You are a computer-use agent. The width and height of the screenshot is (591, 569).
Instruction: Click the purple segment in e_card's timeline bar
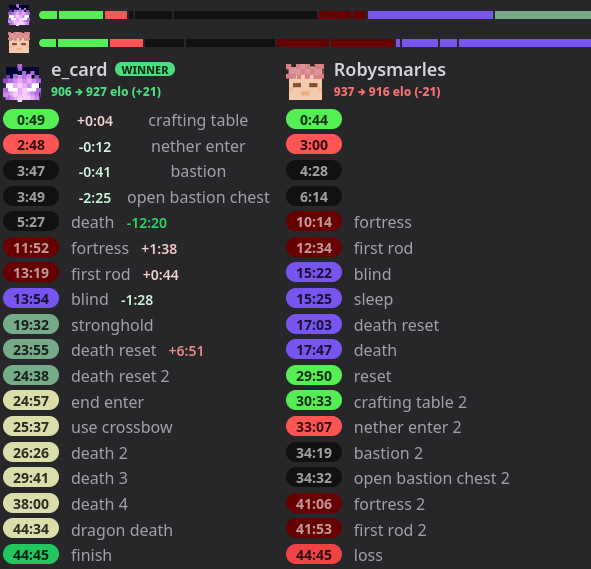click(x=430, y=15)
